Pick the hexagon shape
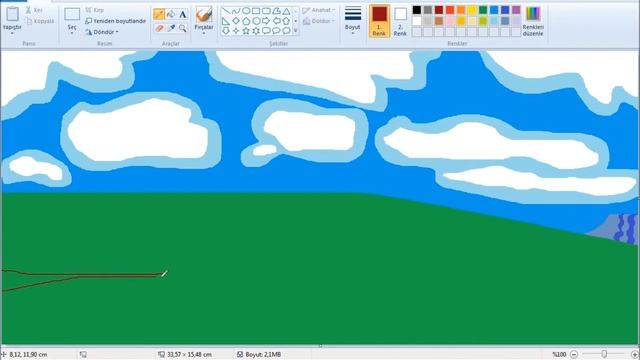Image resolution: width=640 pixels, height=360 pixels. [x=256, y=21]
